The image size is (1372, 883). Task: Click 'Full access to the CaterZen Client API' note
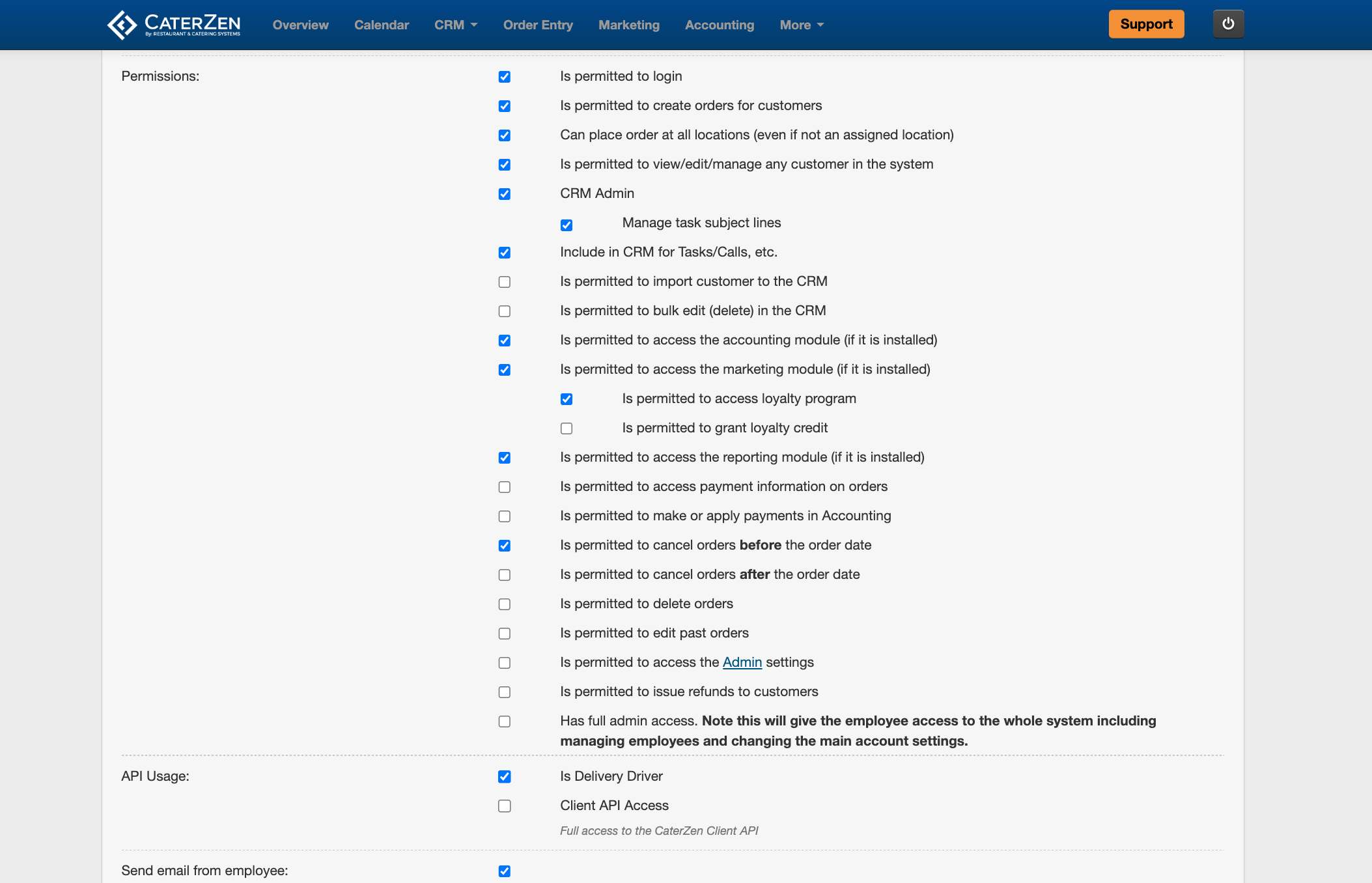(x=659, y=831)
